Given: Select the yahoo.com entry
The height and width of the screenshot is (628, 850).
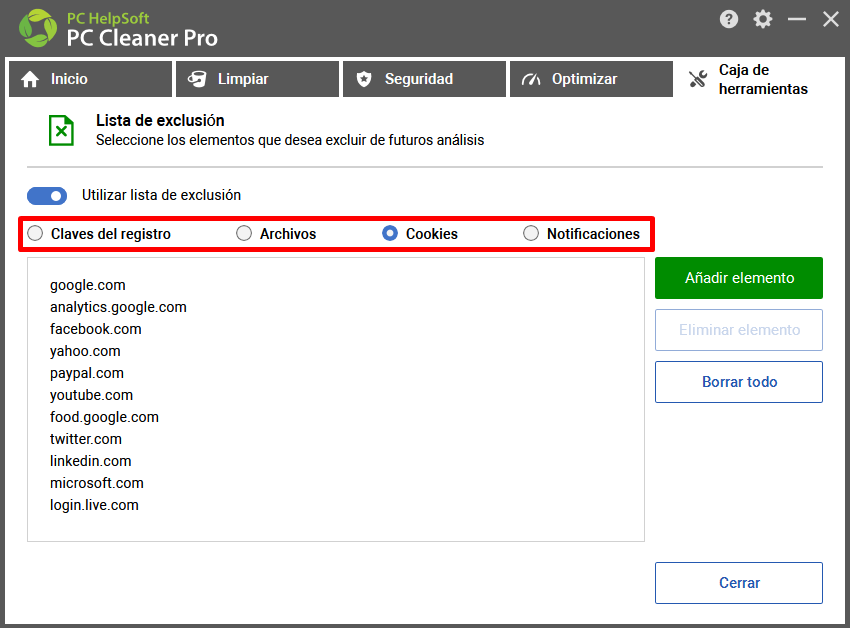Looking at the screenshot, I should [x=85, y=351].
